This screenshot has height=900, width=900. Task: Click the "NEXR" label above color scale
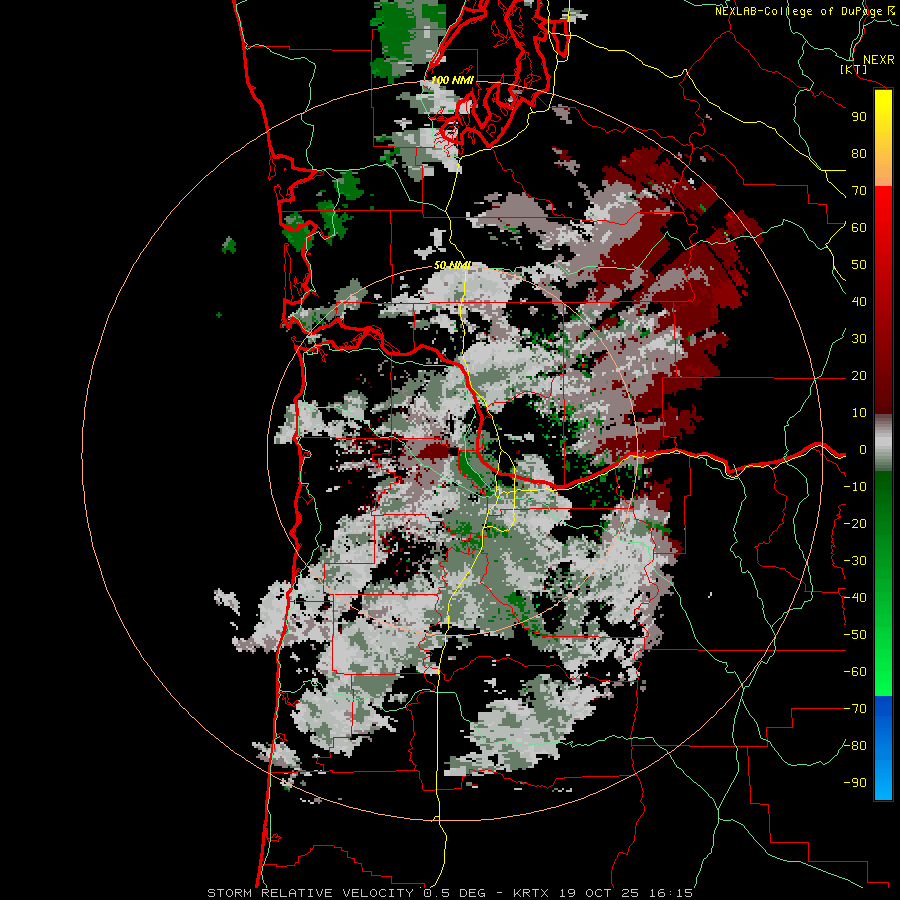[x=878, y=60]
